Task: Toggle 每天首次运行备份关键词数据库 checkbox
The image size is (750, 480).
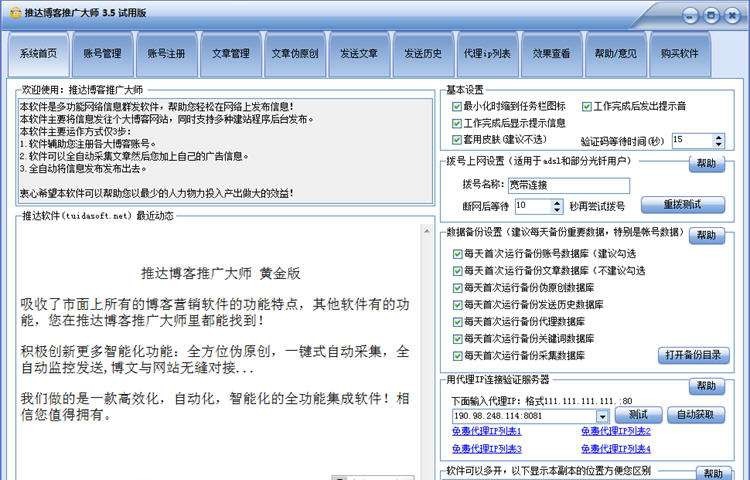Action: 457,339
